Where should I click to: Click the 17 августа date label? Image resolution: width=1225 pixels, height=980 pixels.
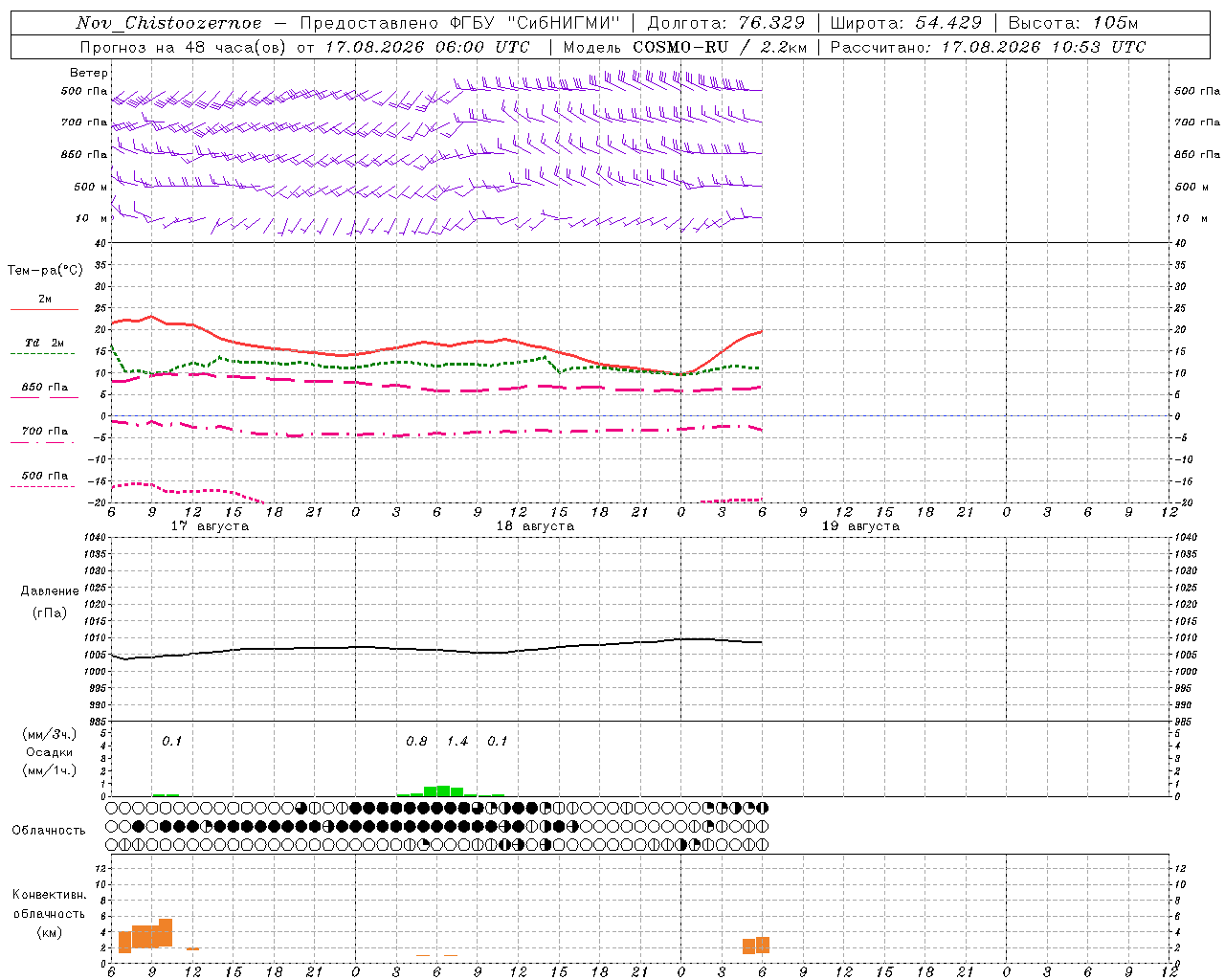[x=210, y=526]
